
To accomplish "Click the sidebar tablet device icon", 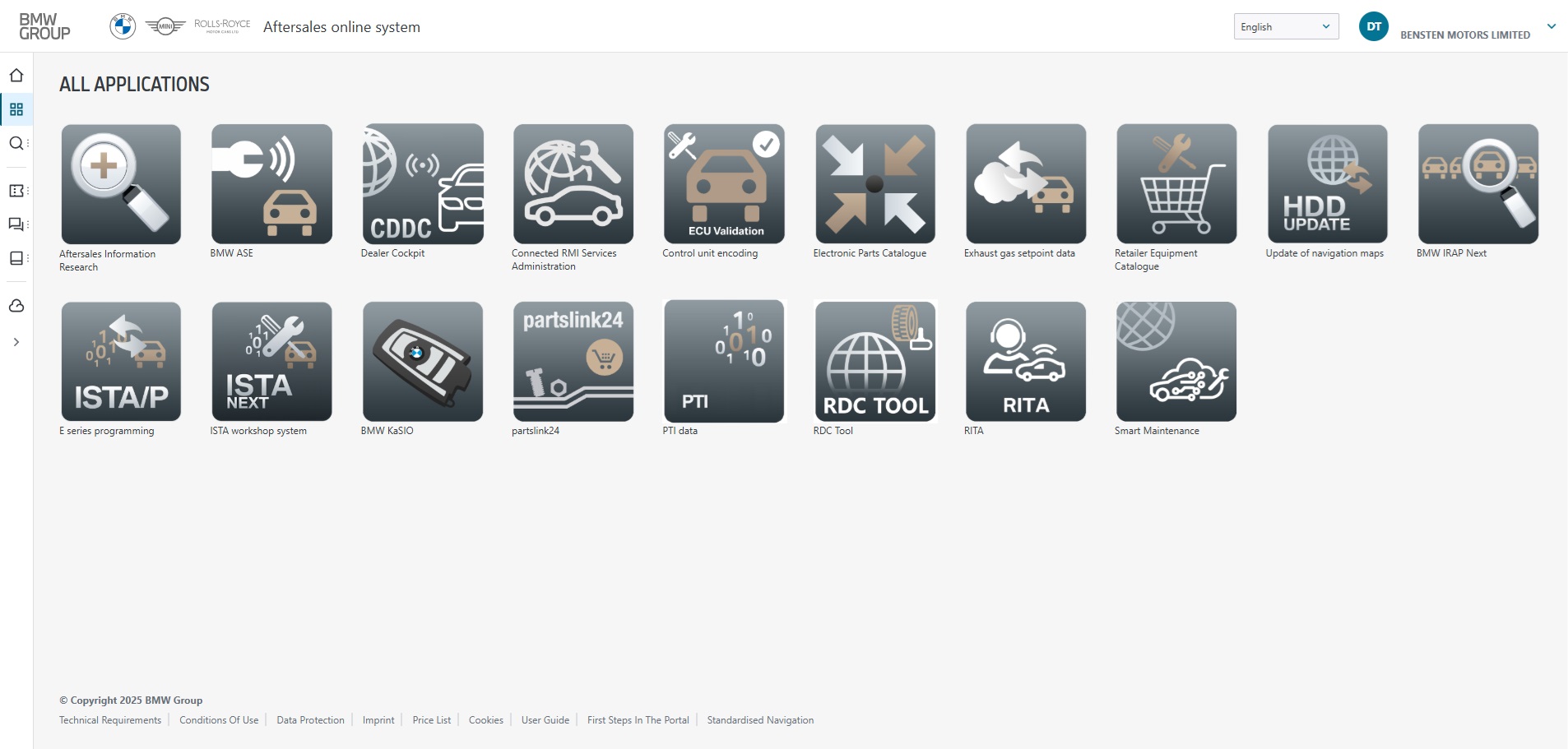I will tap(16, 258).
